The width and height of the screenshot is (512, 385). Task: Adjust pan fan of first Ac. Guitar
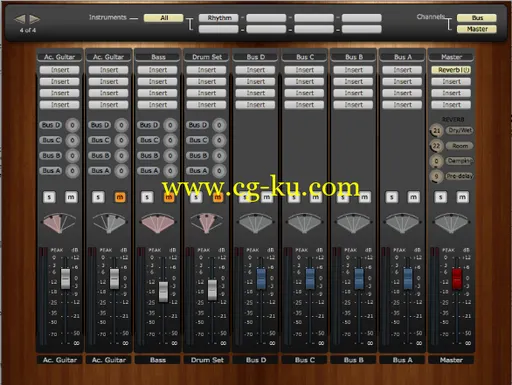click(x=60, y=222)
